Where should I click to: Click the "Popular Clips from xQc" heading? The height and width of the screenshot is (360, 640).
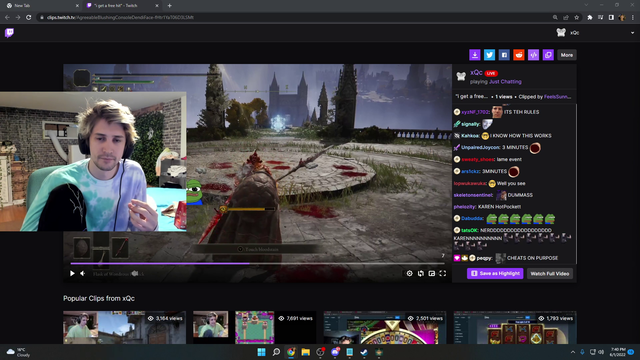tap(99, 298)
